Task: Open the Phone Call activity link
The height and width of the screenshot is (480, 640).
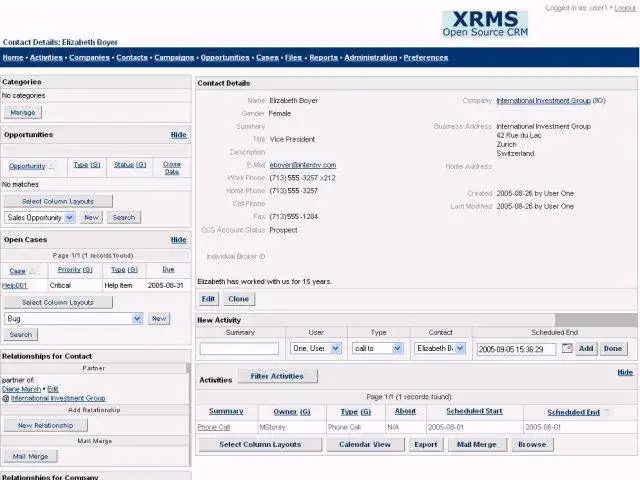Action: click(214, 427)
